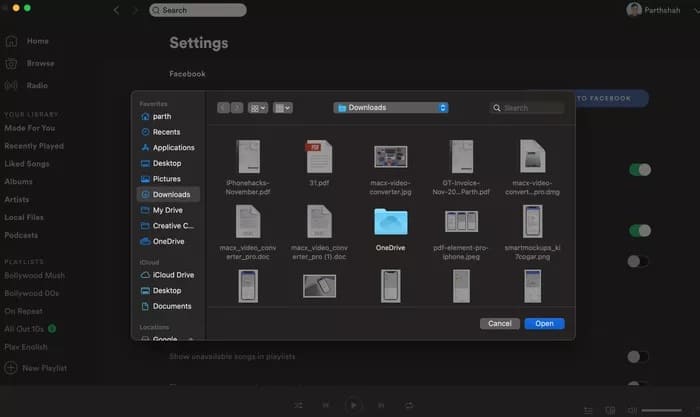
Task: Select macx-video-converter.jpg image file
Action: (x=389, y=156)
